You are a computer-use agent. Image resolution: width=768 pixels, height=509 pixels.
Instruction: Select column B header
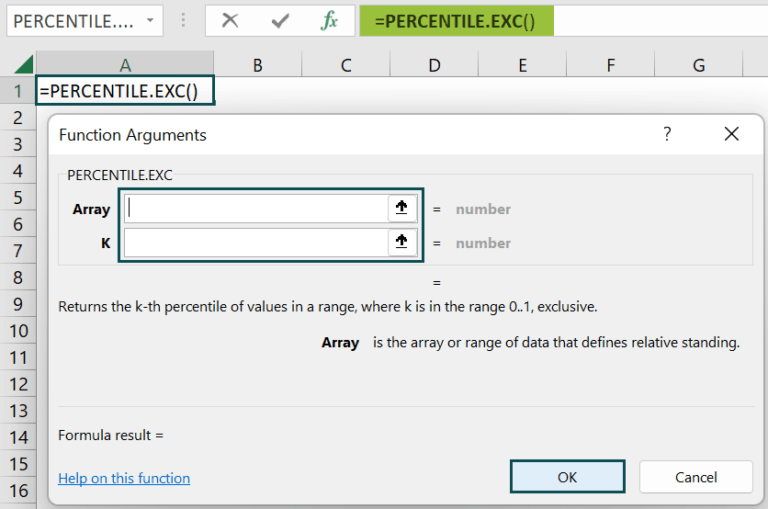click(x=258, y=64)
